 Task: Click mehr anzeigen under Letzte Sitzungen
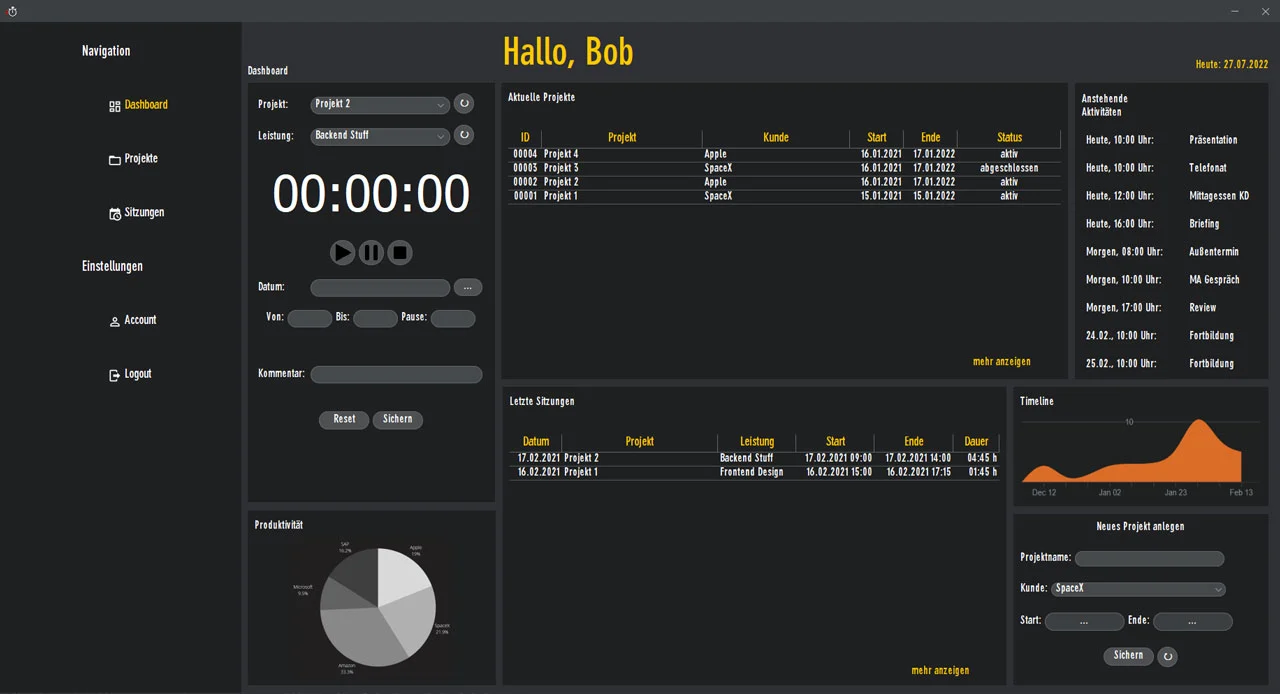(x=940, y=670)
